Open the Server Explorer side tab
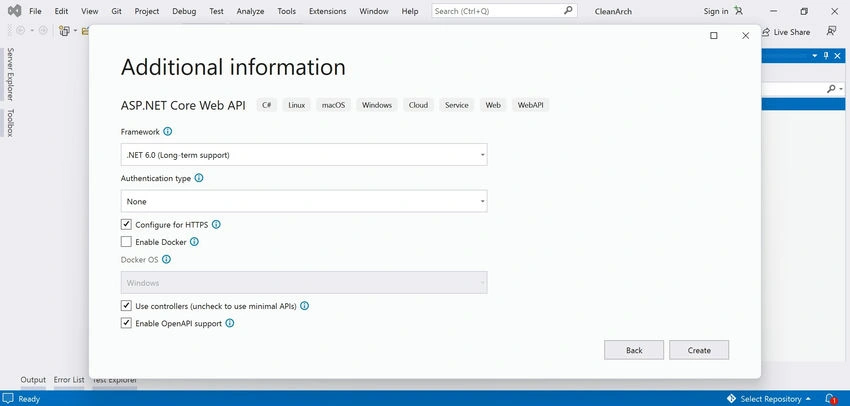Image resolution: width=850 pixels, height=406 pixels. coord(10,74)
